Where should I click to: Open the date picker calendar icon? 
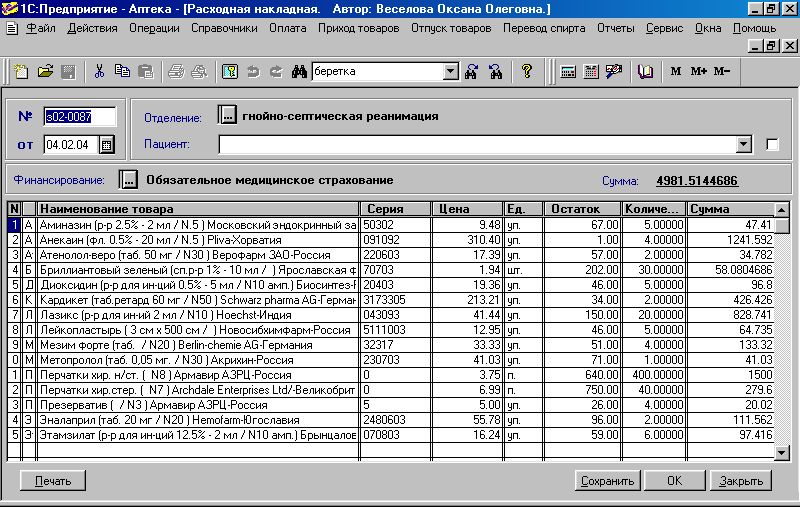(x=106, y=145)
